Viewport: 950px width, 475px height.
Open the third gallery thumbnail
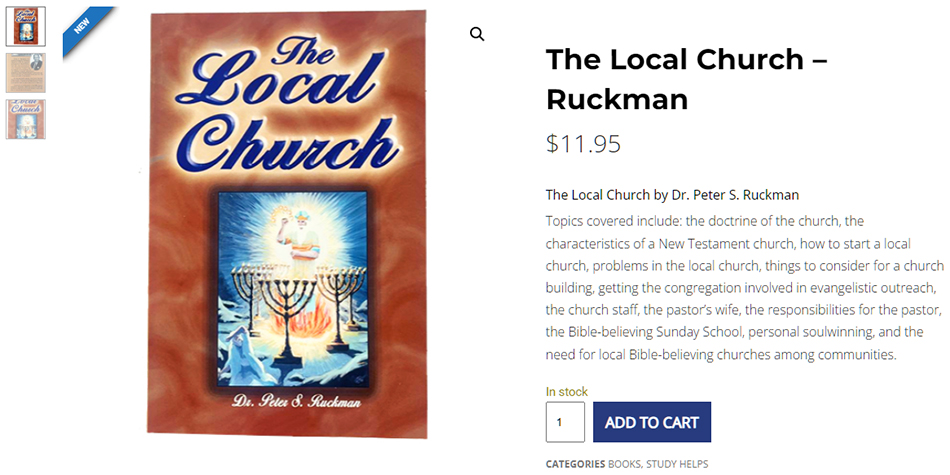point(25,118)
